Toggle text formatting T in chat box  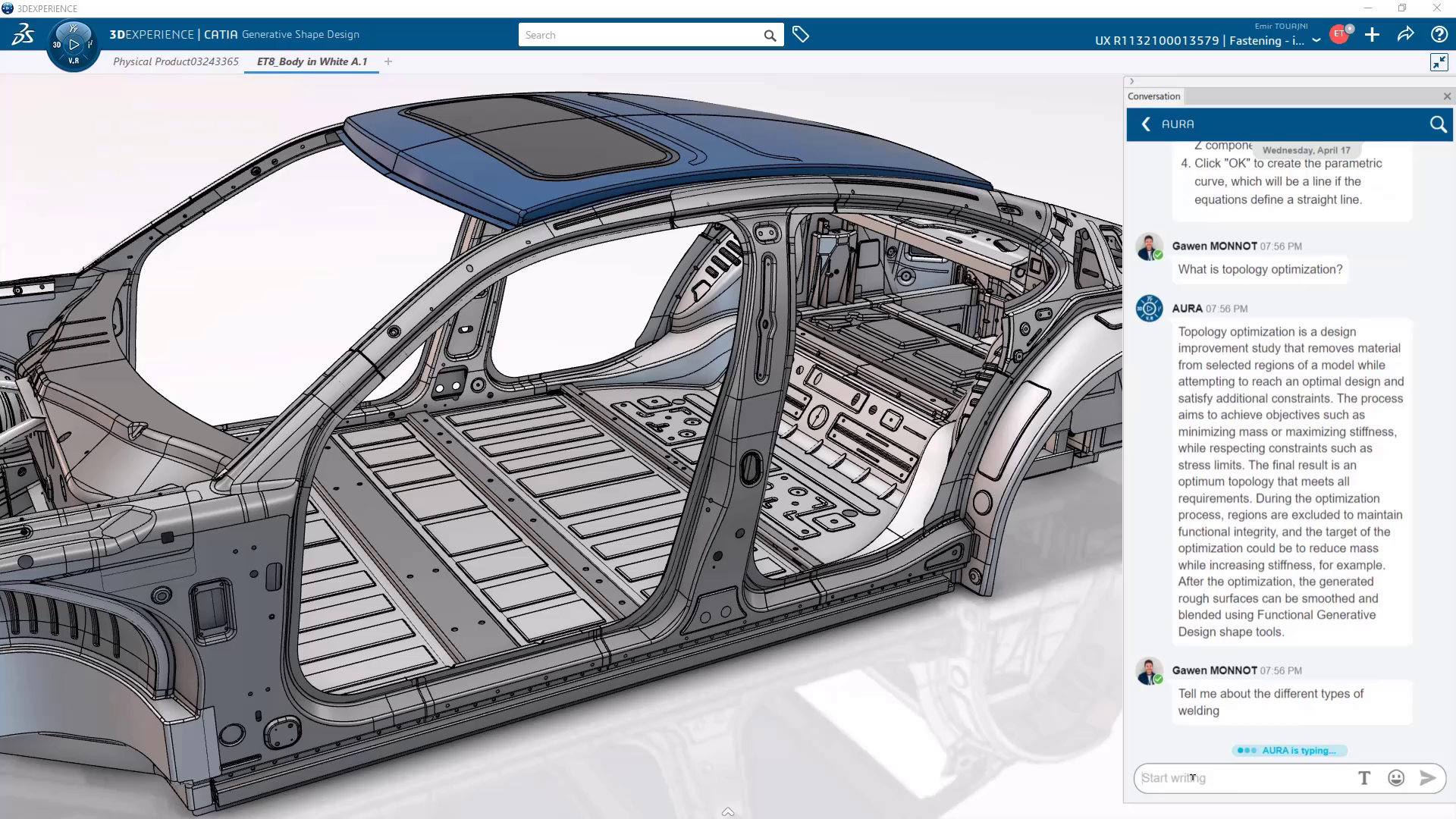coord(1364,777)
